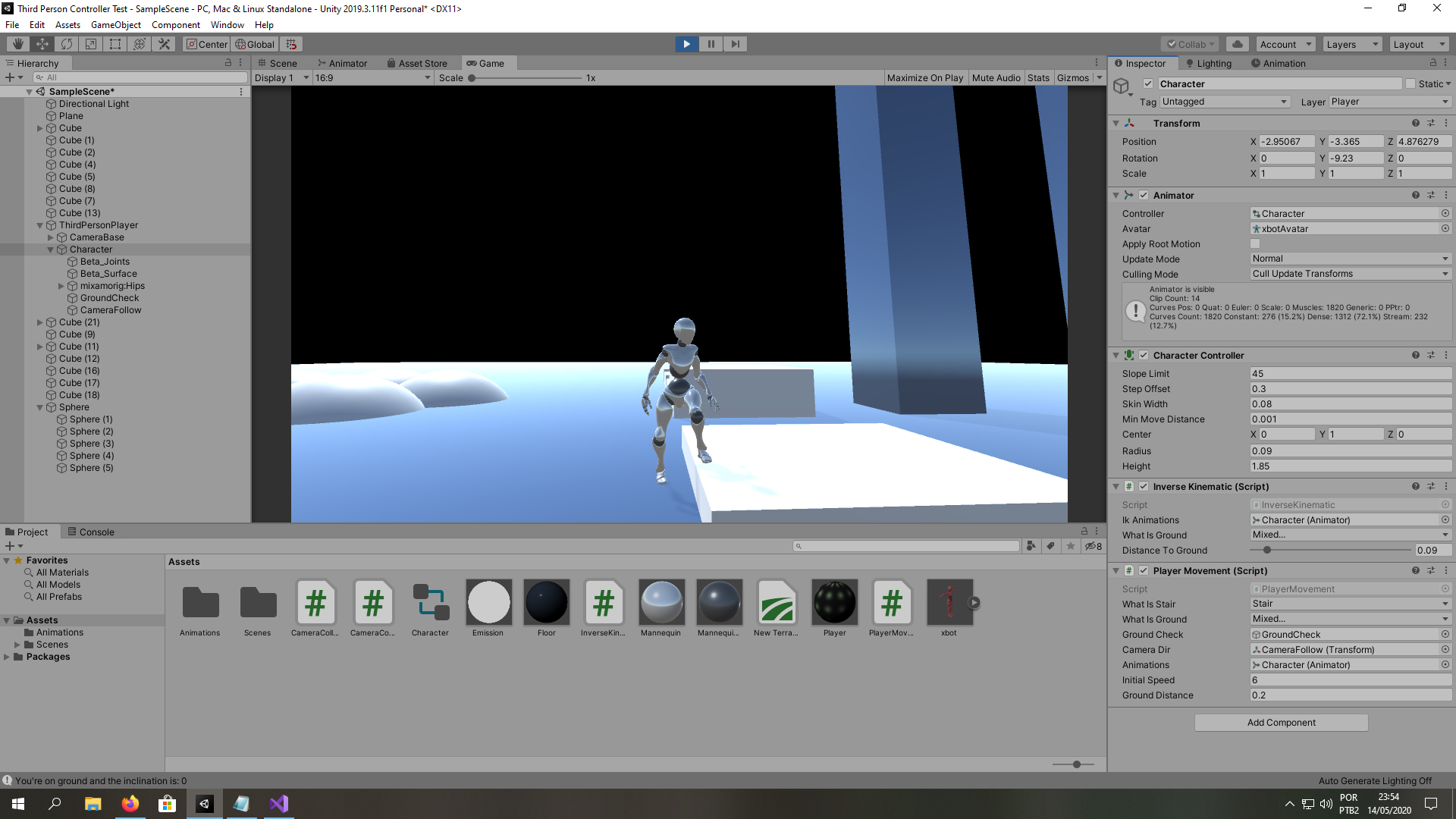The height and width of the screenshot is (819, 1456).
Task: Lock the Hierarchy panel
Action: click(x=228, y=63)
